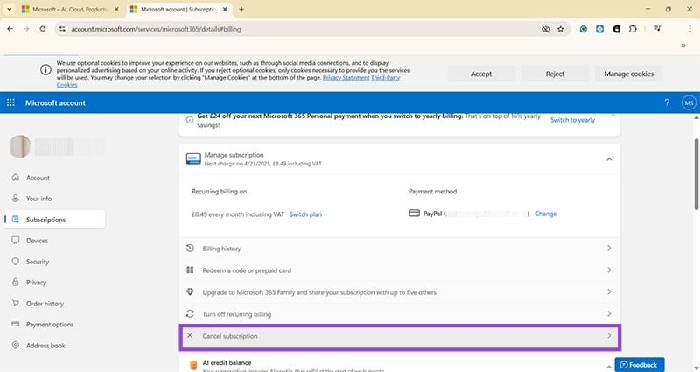
Task: Click the site info icon in address bar
Action: point(62,29)
